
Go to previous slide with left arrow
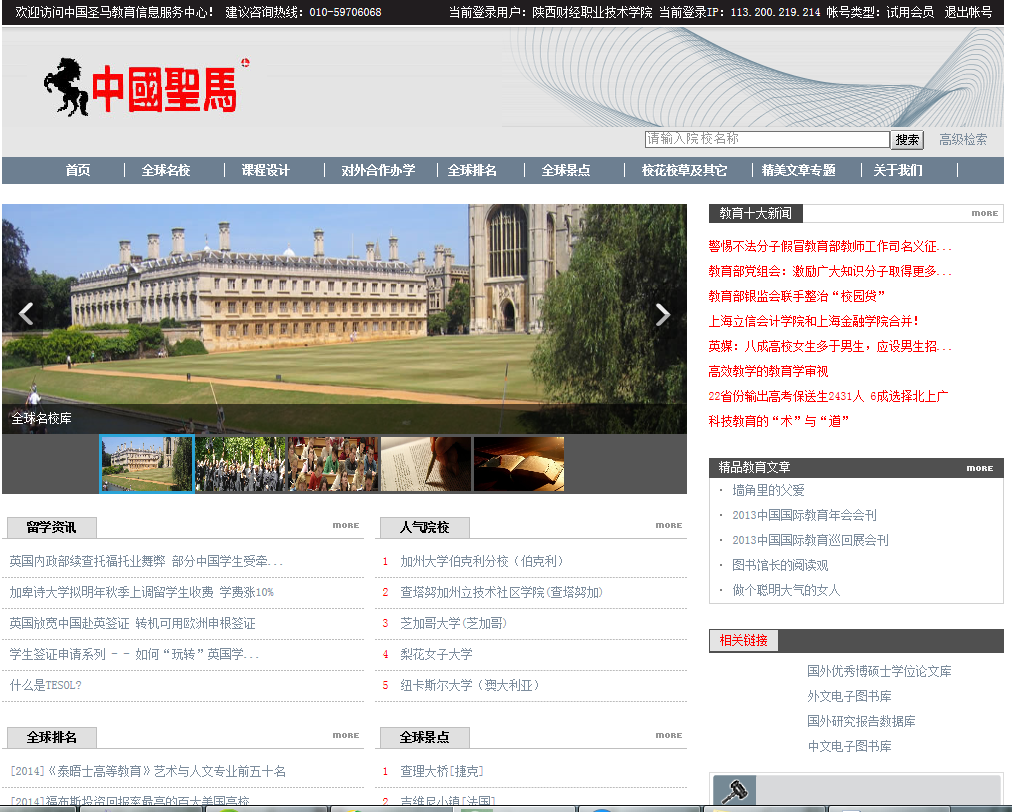[26, 314]
